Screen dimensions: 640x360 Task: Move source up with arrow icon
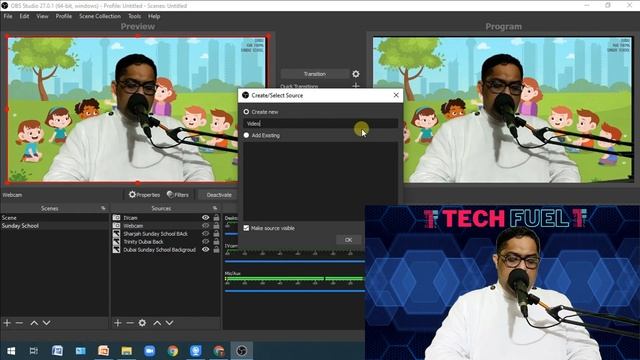pos(157,323)
